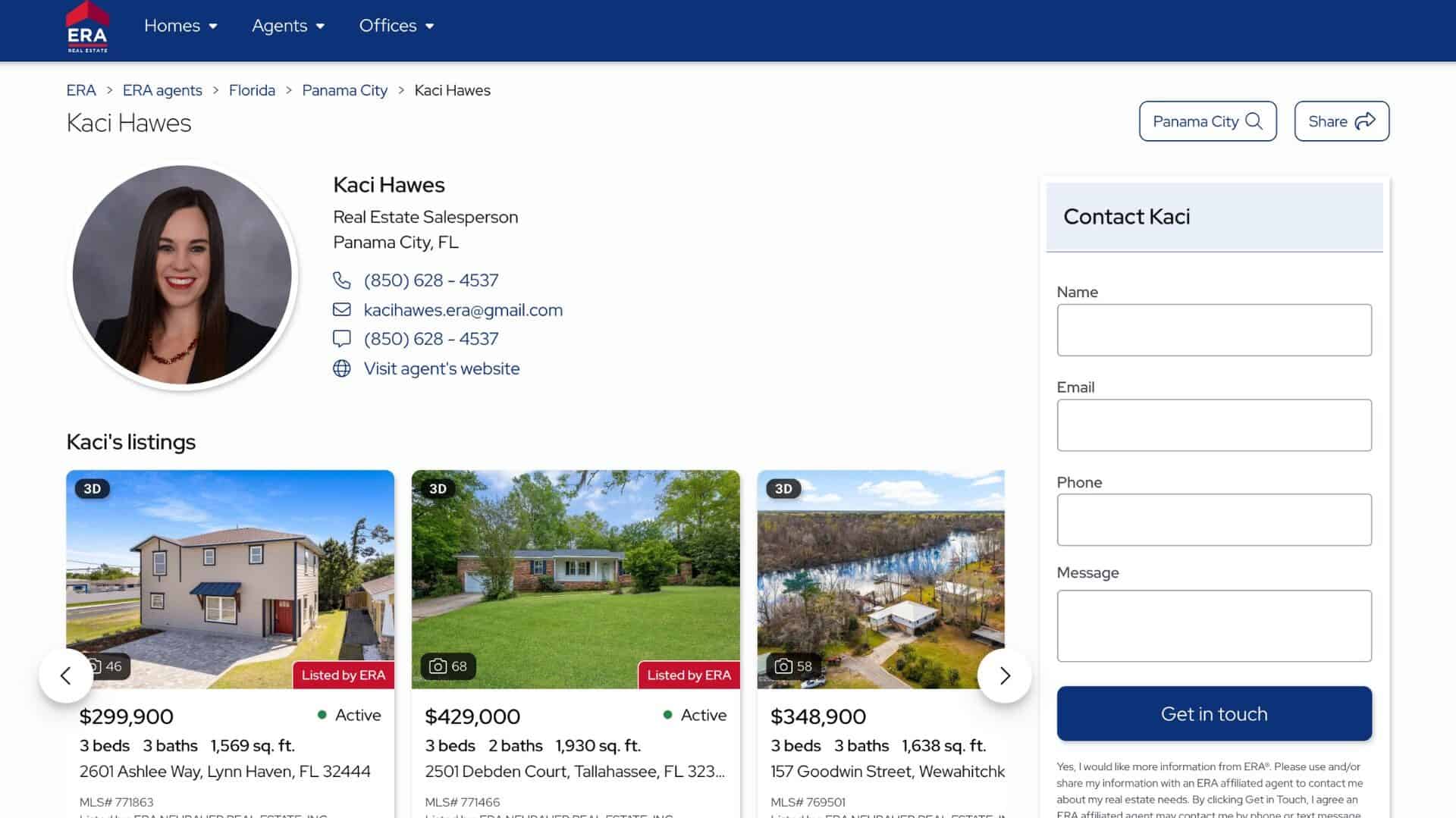Screen dimensions: 1456x818
Task: Open 3D badge on Goodwin Street listing
Action: coord(783,489)
